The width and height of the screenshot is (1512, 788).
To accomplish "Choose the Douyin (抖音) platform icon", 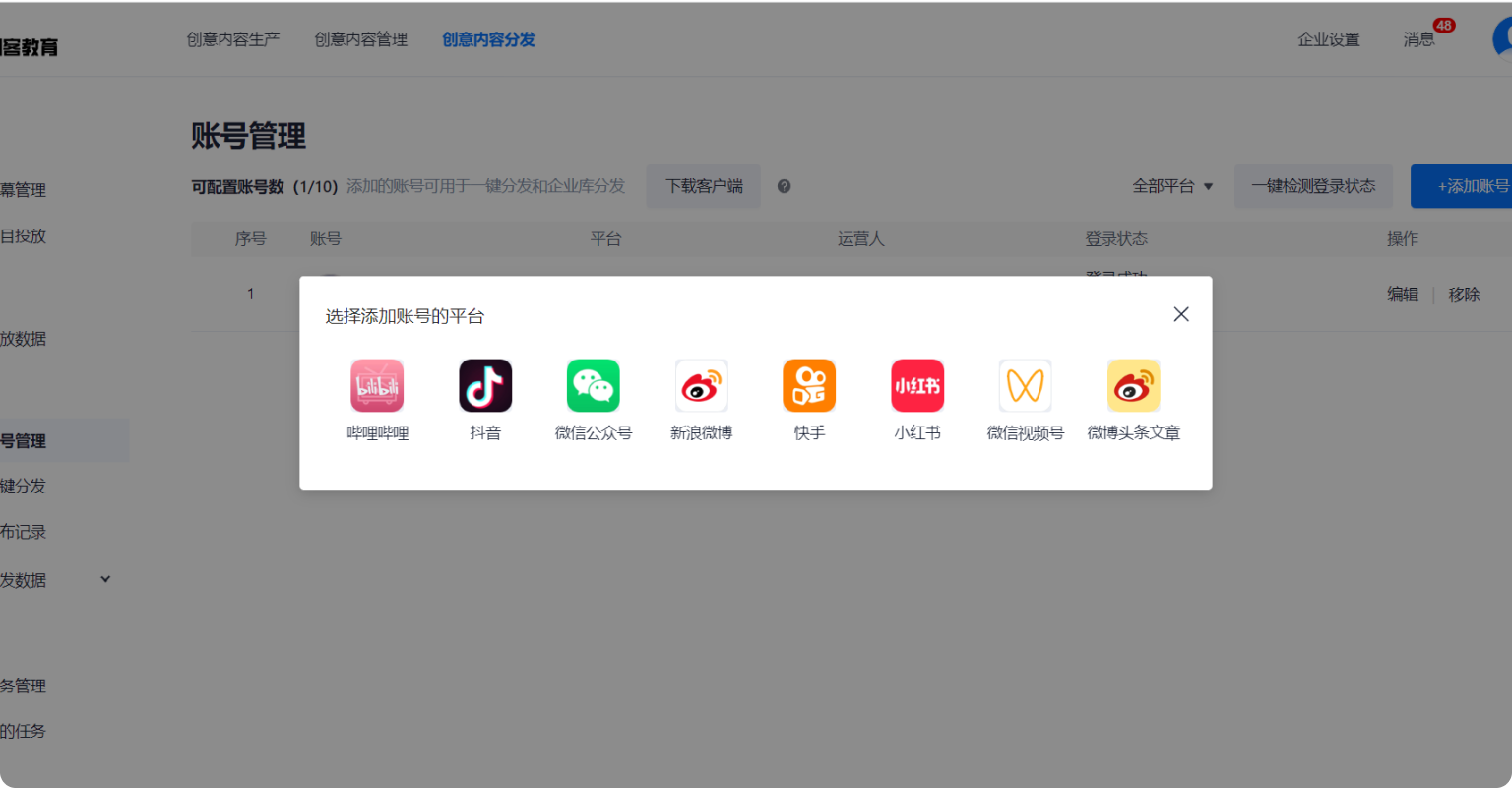I will pyautogui.click(x=485, y=386).
